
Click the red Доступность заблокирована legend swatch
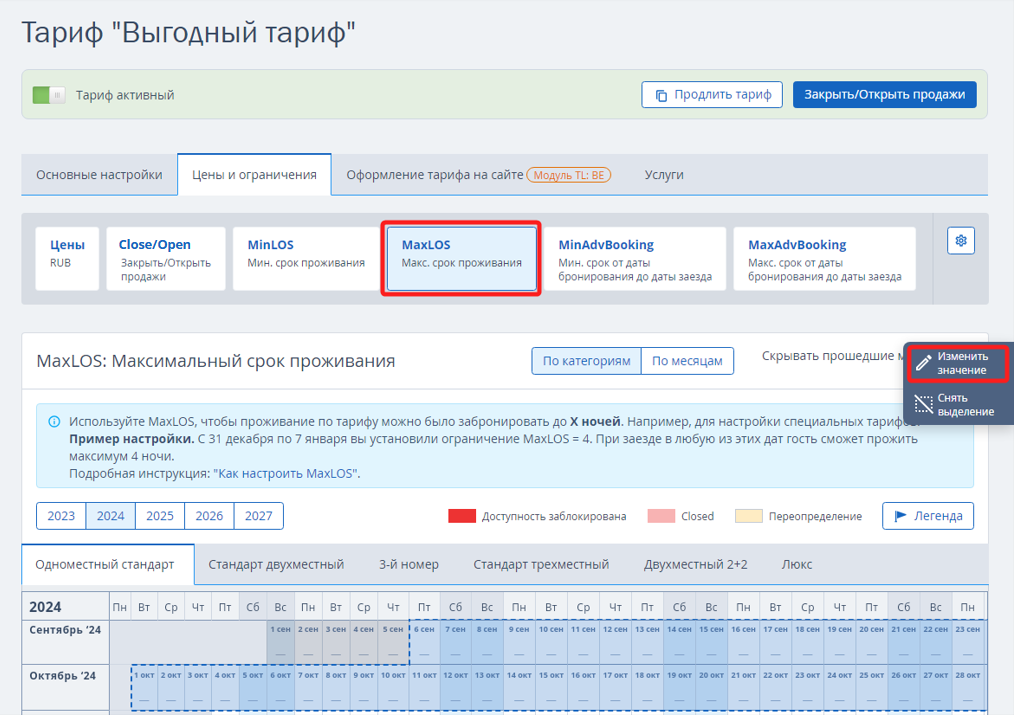tap(461, 516)
